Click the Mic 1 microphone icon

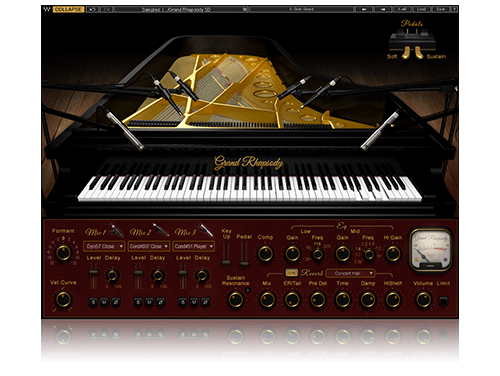tap(116, 230)
